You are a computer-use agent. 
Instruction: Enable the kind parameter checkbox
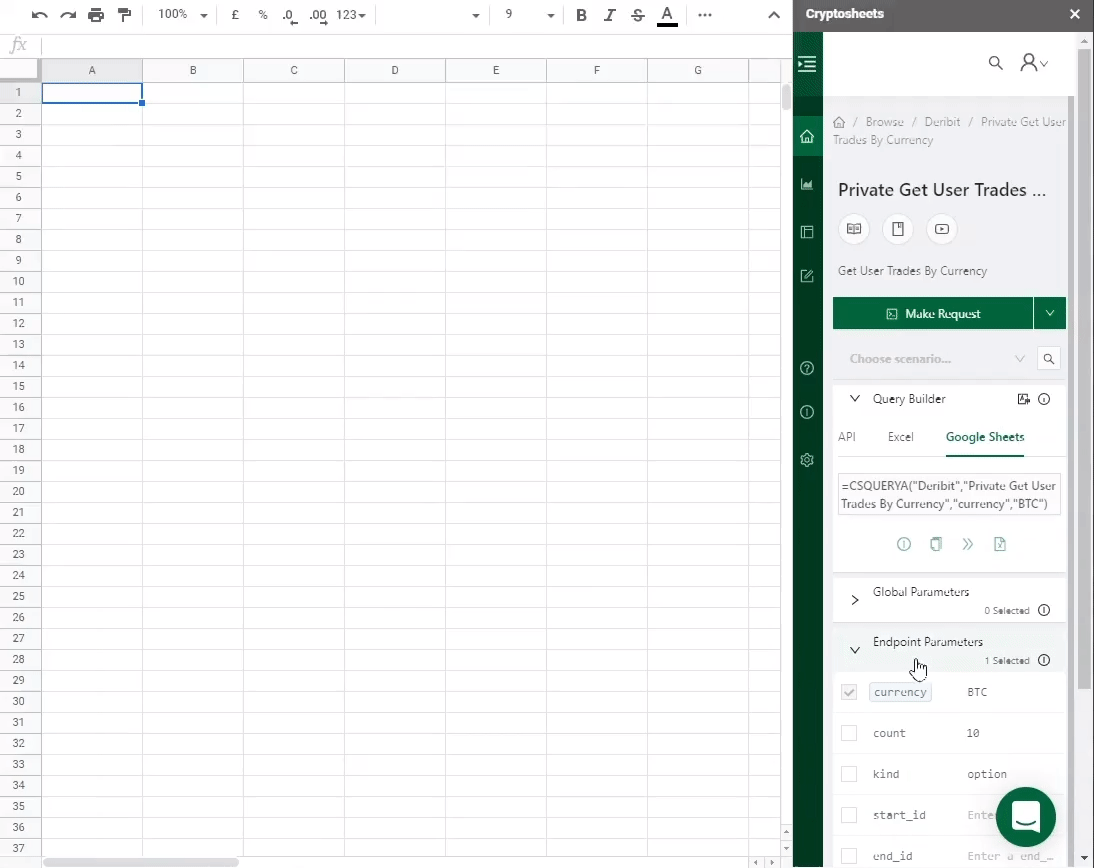point(848,774)
